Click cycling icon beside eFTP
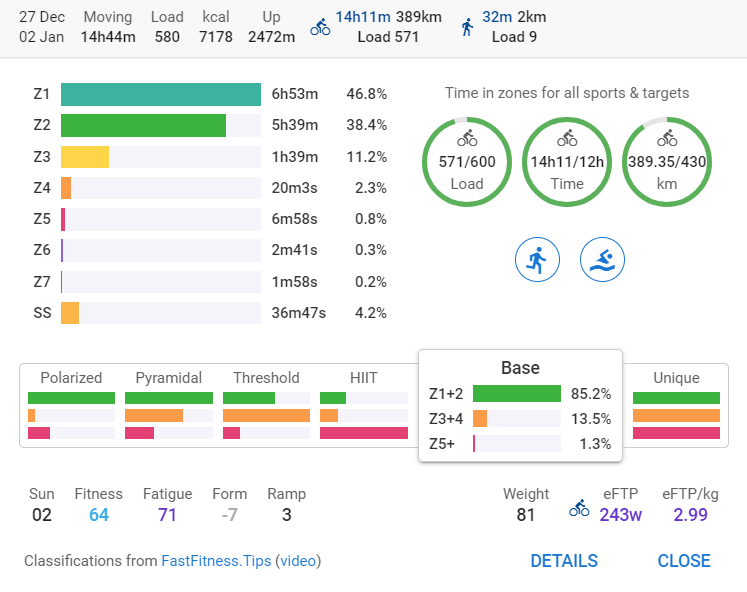This screenshot has width=747, height=592. tap(579, 508)
